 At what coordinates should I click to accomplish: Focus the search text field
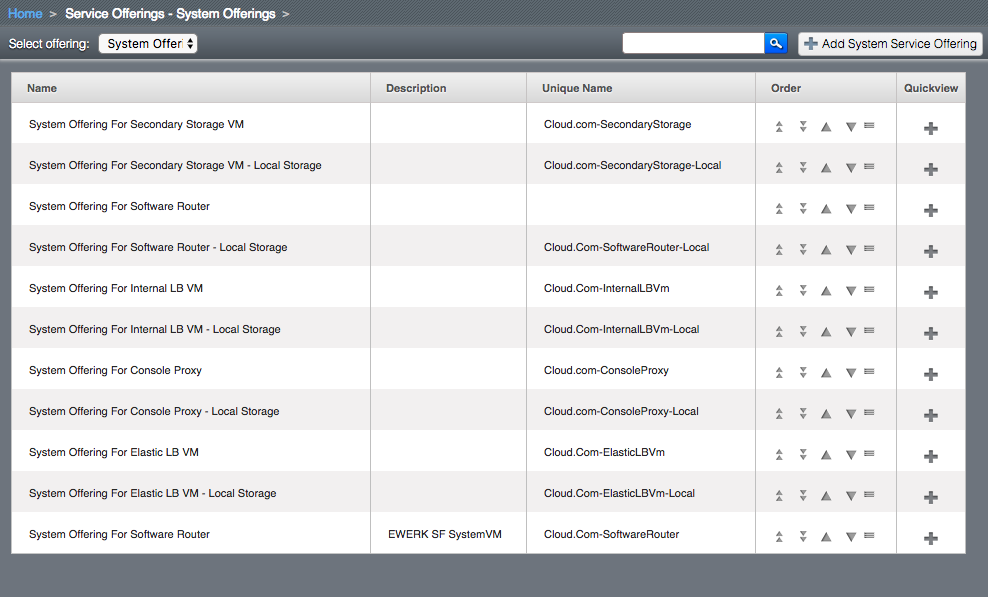point(693,43)
